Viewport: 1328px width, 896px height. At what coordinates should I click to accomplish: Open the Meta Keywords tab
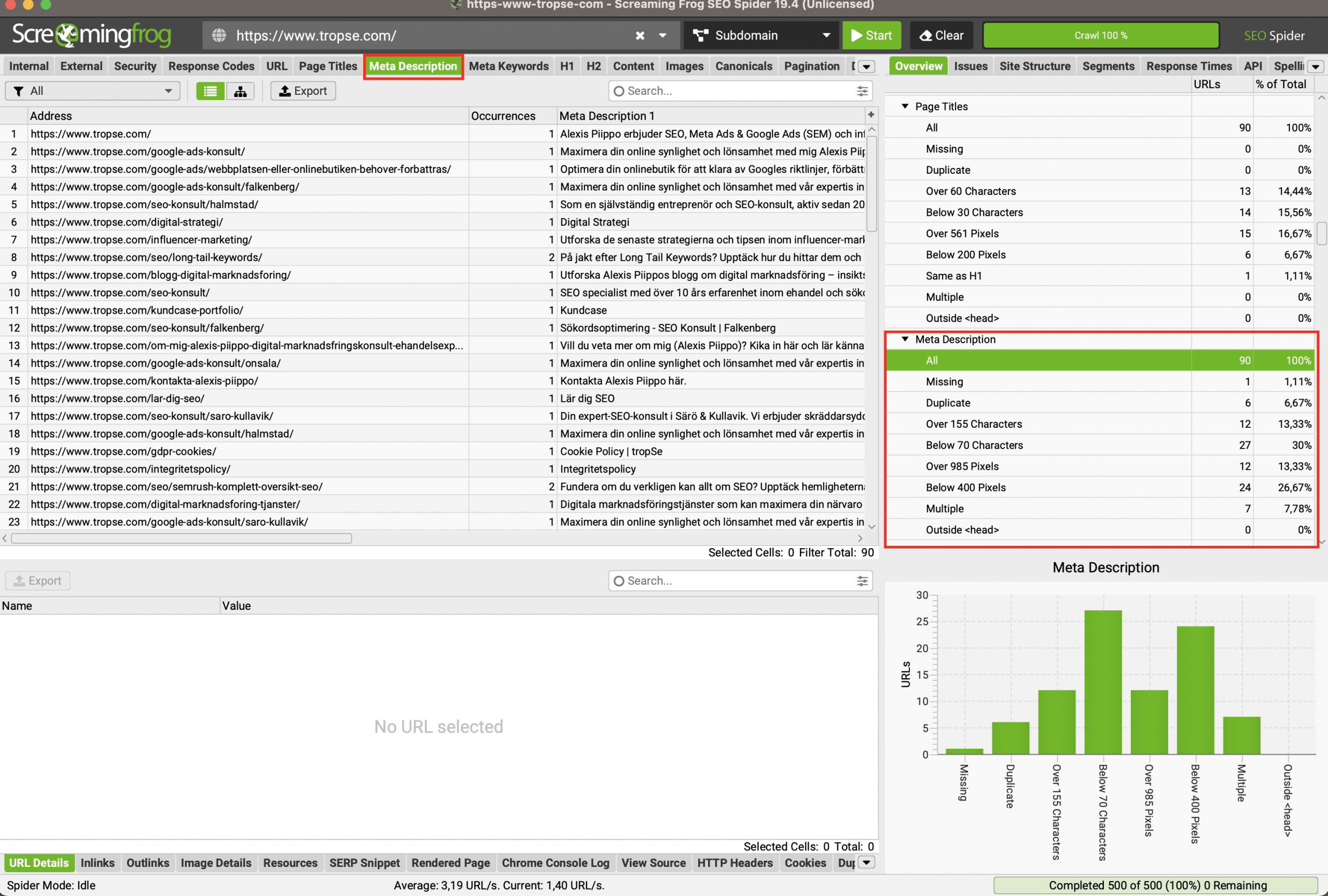tap(508, 66)
